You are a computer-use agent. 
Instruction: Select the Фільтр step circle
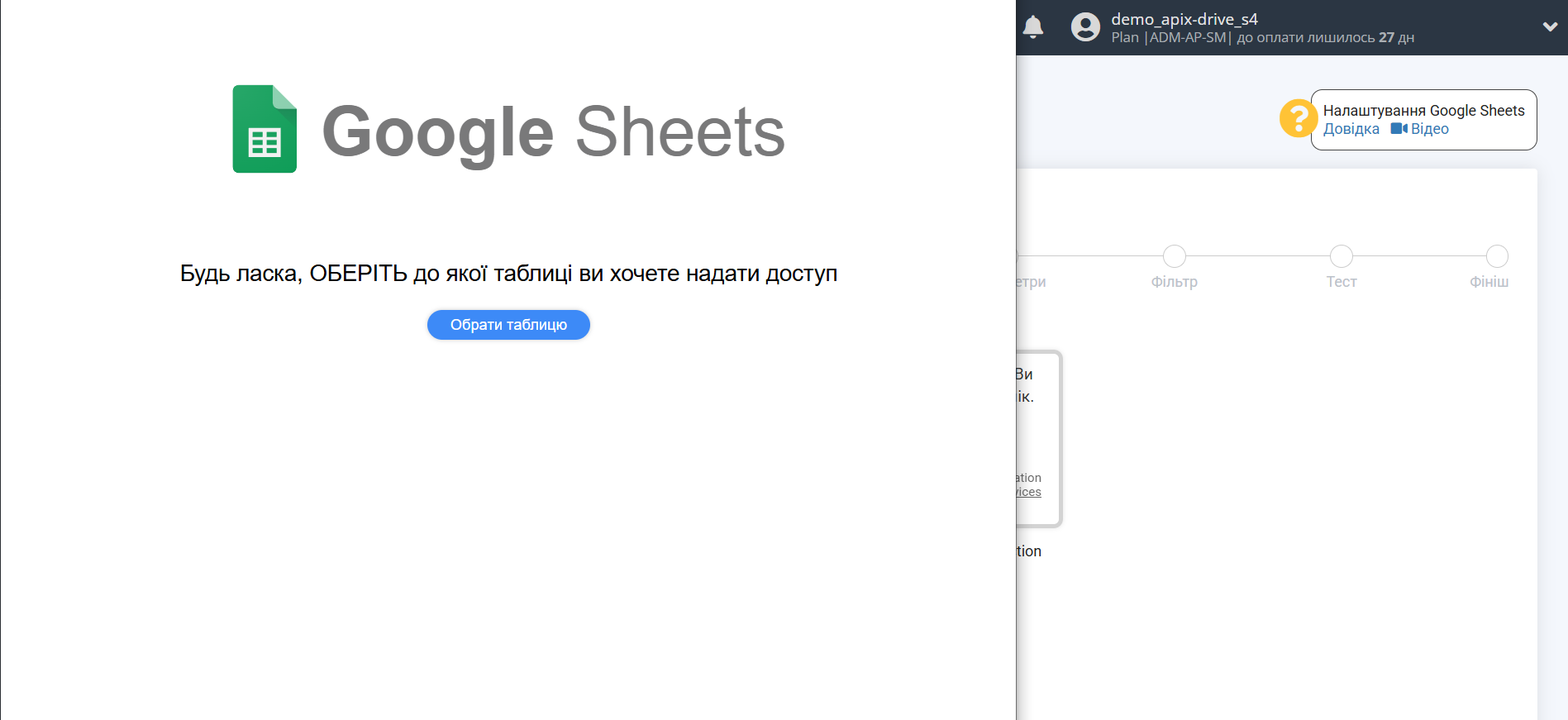pyautogui.click(x=1175, y=256)
